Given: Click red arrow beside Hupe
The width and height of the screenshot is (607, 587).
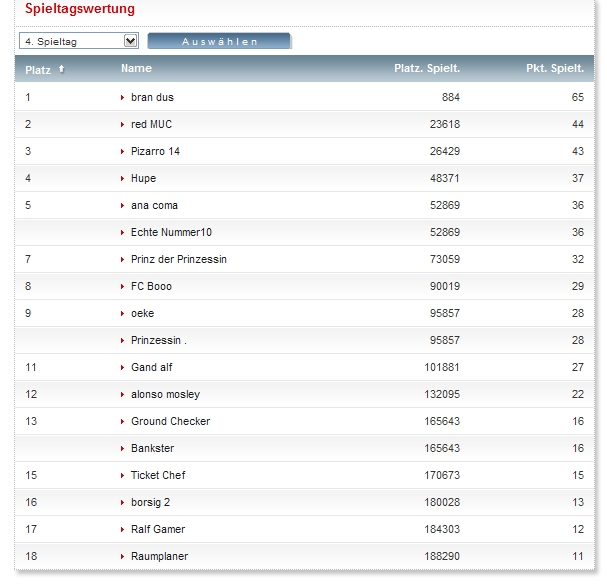Looking at the screenshot, I should (x=122, y=179).
